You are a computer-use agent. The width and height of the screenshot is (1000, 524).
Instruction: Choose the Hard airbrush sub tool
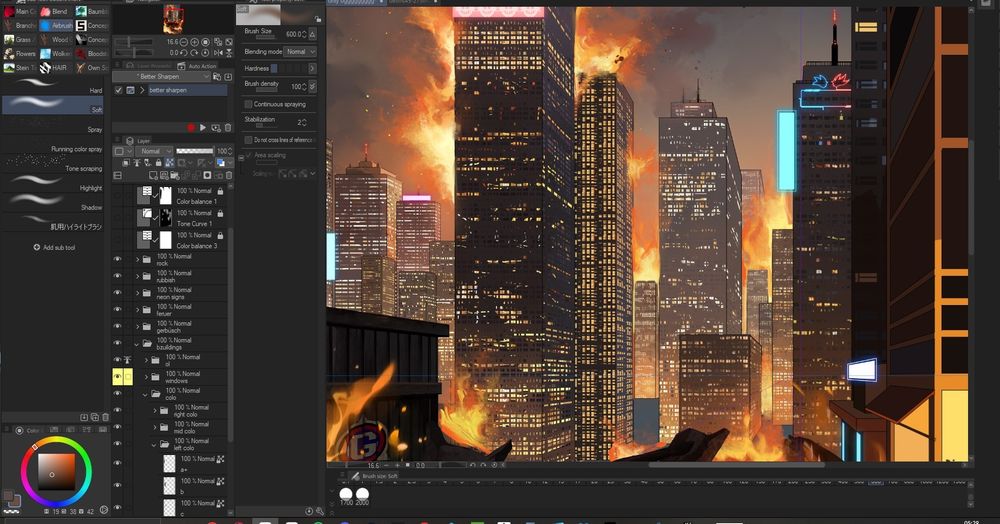point(52,85)
